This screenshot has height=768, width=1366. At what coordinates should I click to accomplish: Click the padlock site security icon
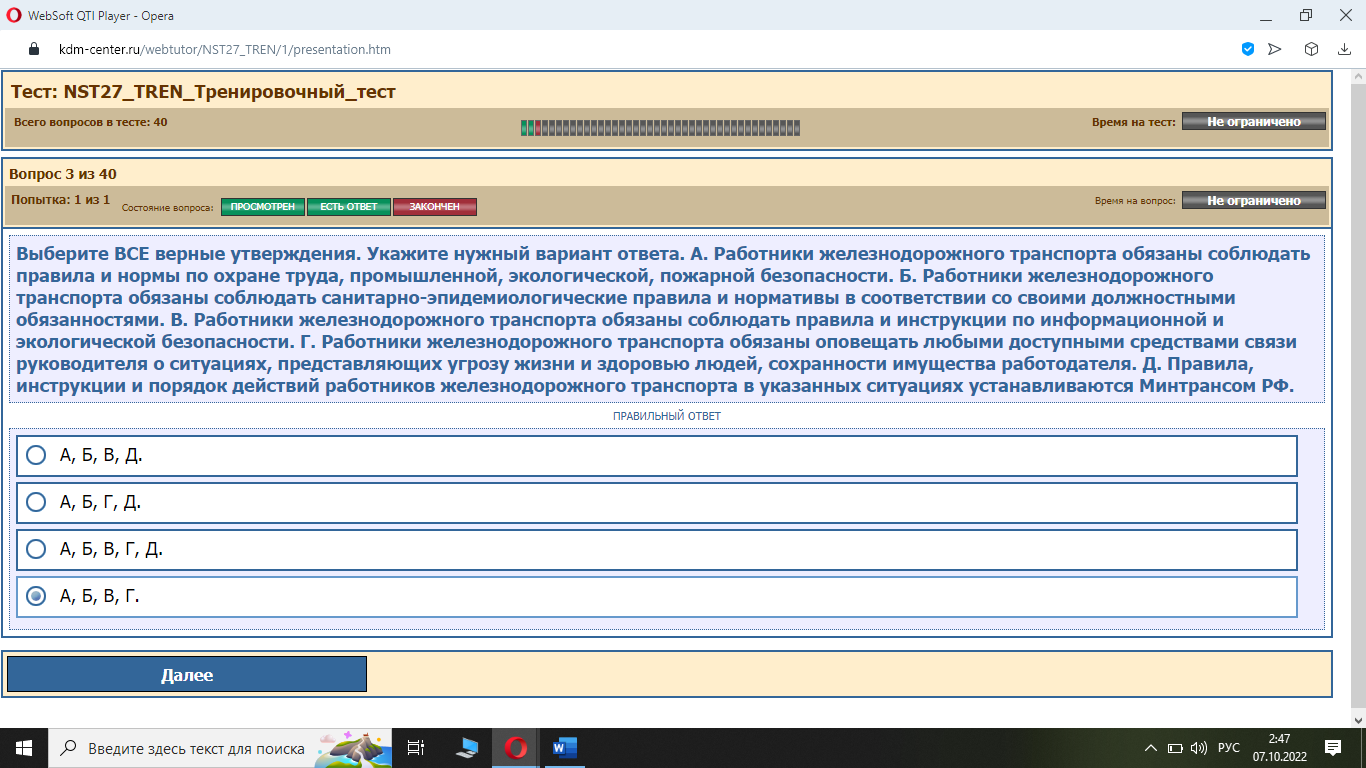point(34,49)
